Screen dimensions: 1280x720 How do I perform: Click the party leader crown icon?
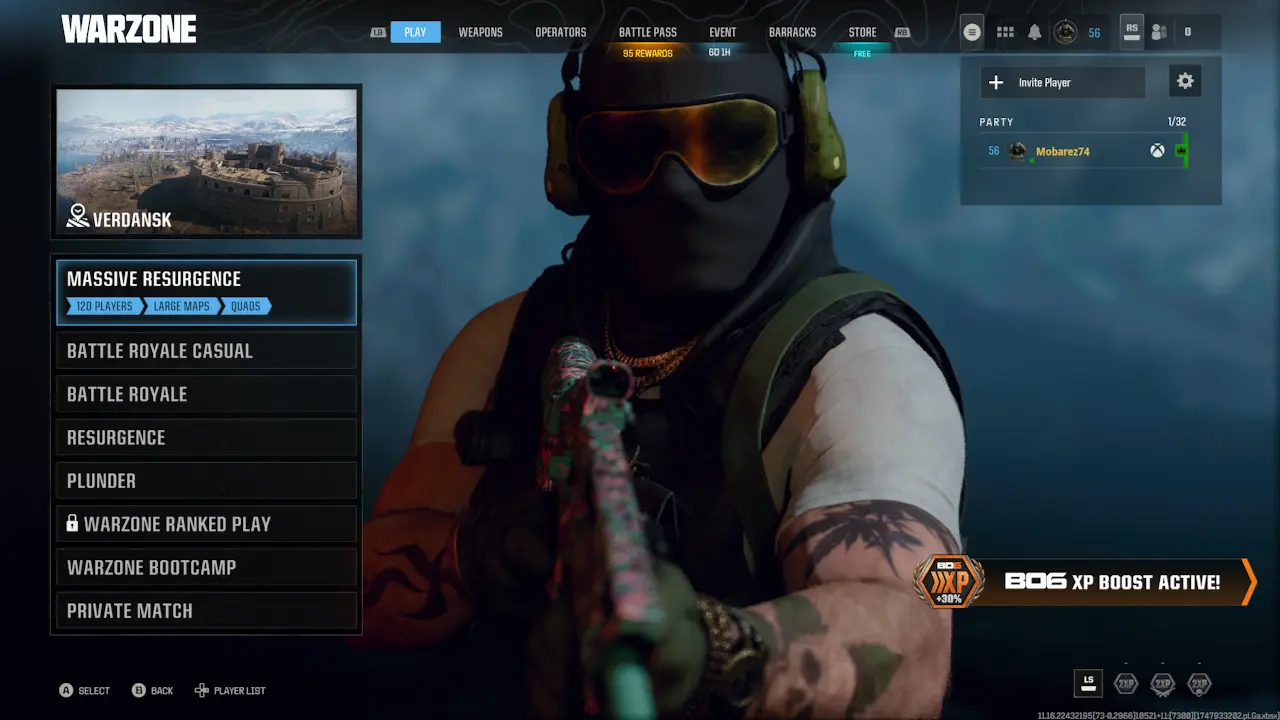click(1180, 151)
